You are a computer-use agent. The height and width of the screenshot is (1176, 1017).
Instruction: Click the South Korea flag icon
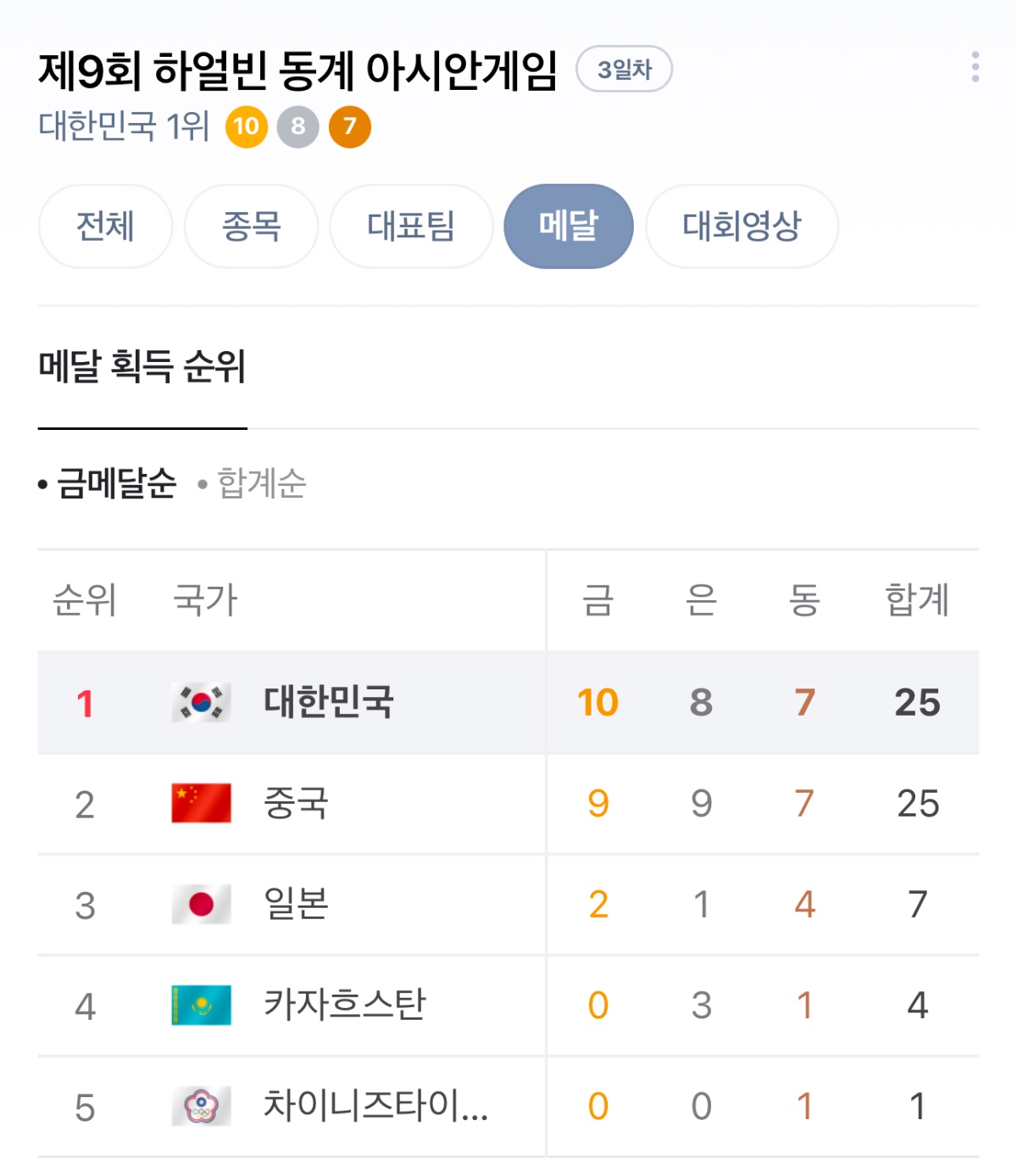201,703
